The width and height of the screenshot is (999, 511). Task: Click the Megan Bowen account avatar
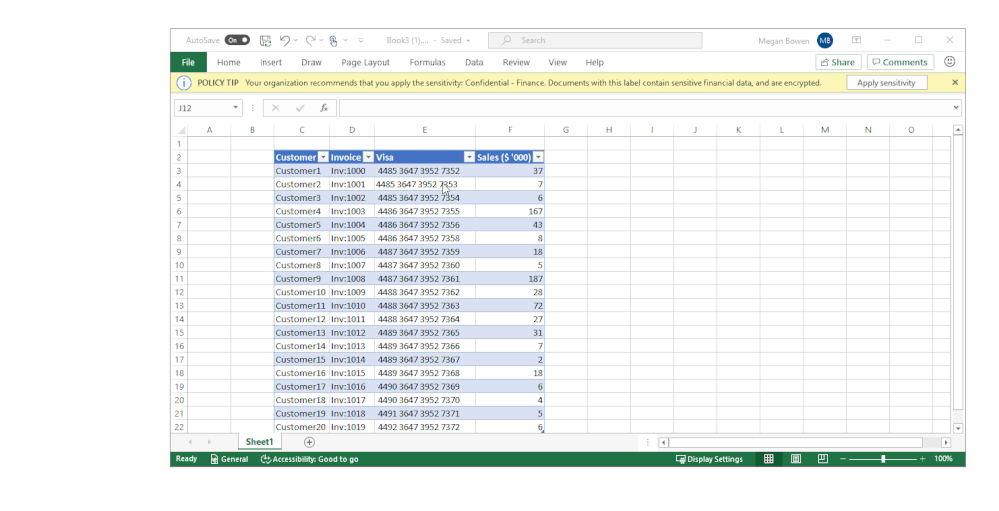825,40
